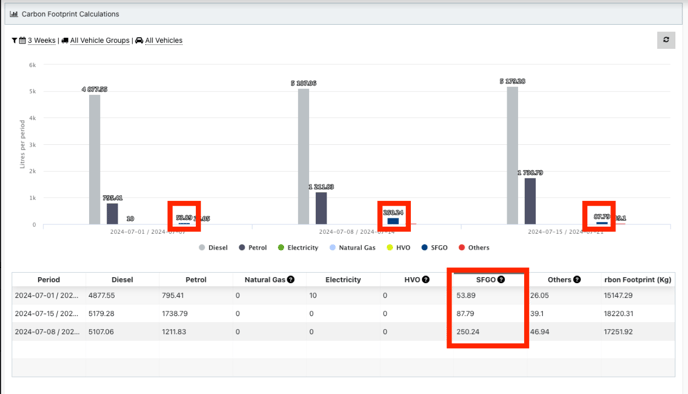Click Diesel value 5107.06
This screenshot has height=394, width=688.
(x=101, y=332)
